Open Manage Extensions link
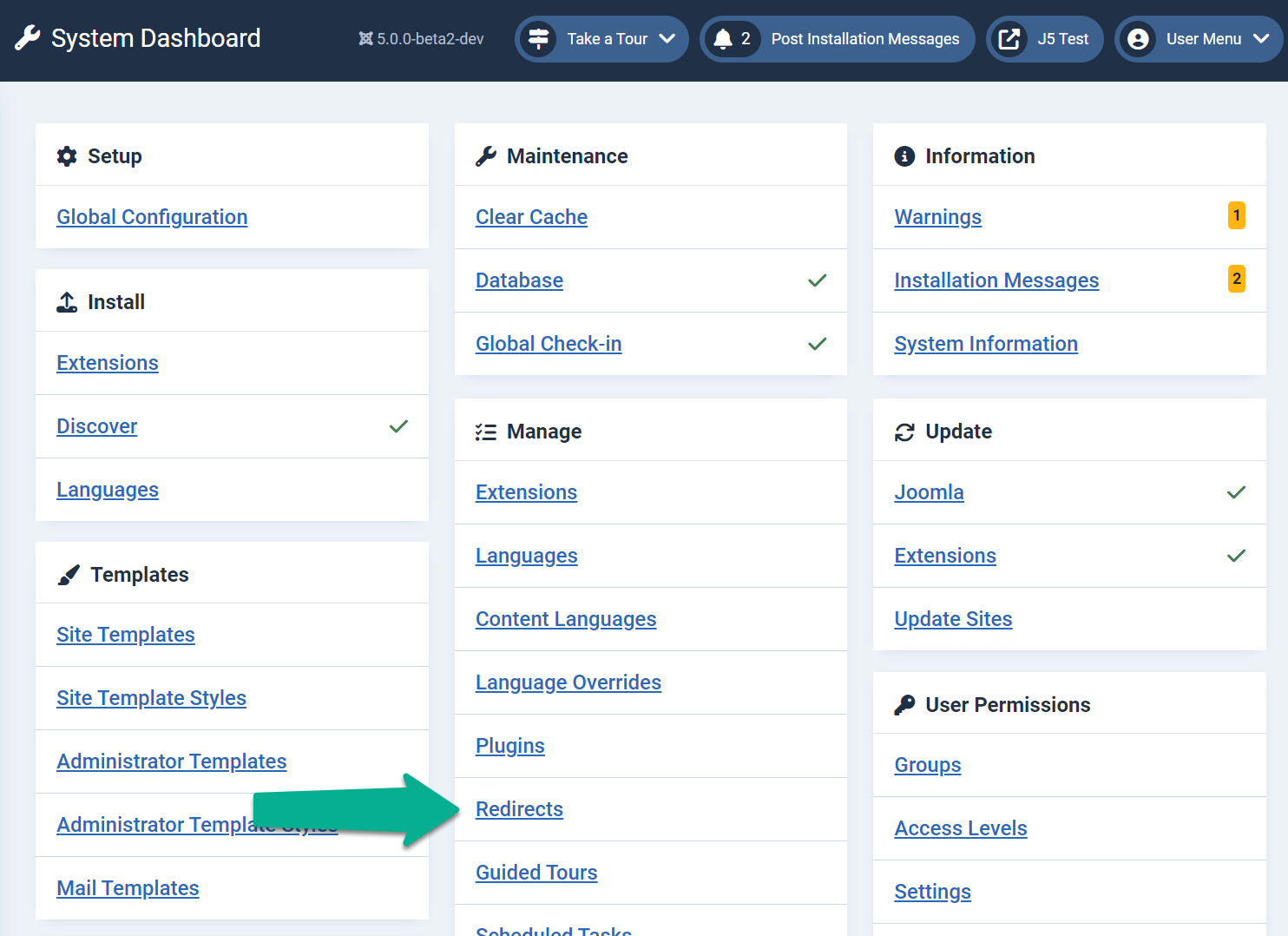The width and height of the screenshot is (1288, 936). coord(526,492)
